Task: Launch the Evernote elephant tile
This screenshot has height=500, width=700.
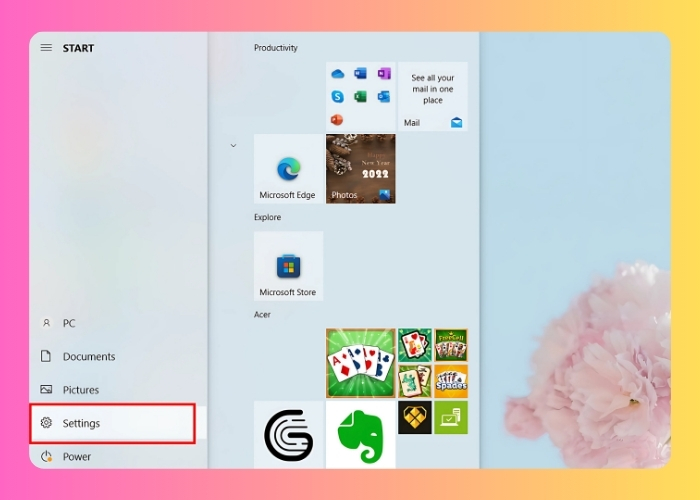Action: [360, 435]
